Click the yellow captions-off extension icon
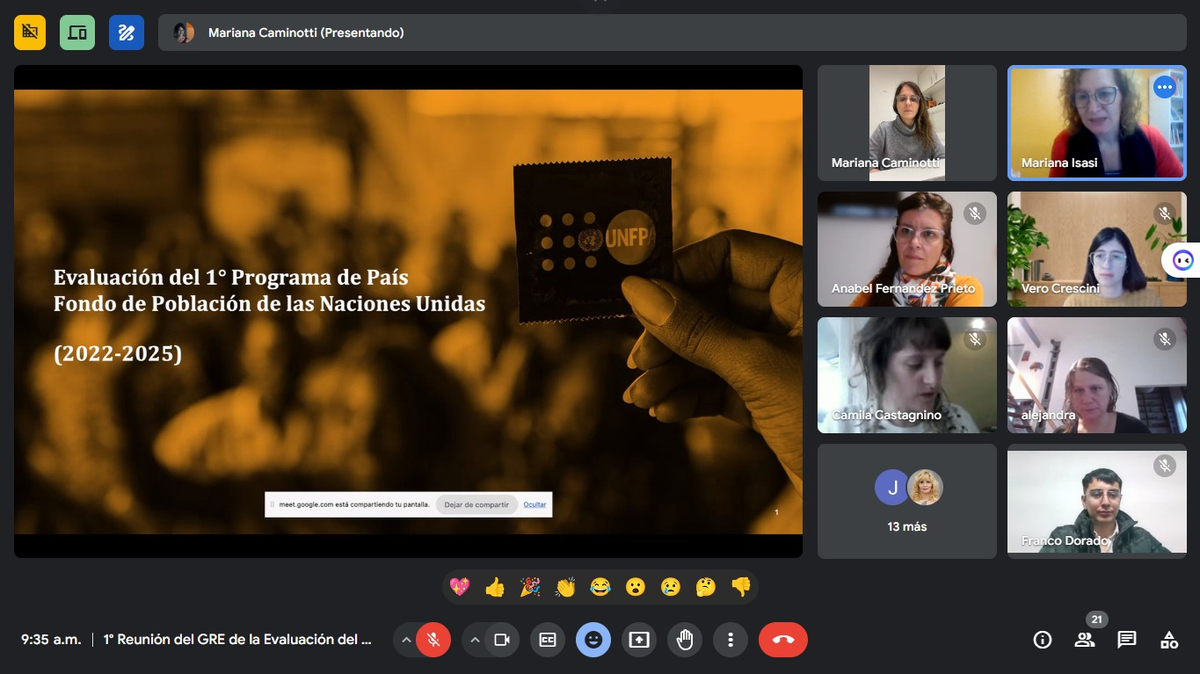Viewport: 1200px width, 674px height. coord(29,33)
